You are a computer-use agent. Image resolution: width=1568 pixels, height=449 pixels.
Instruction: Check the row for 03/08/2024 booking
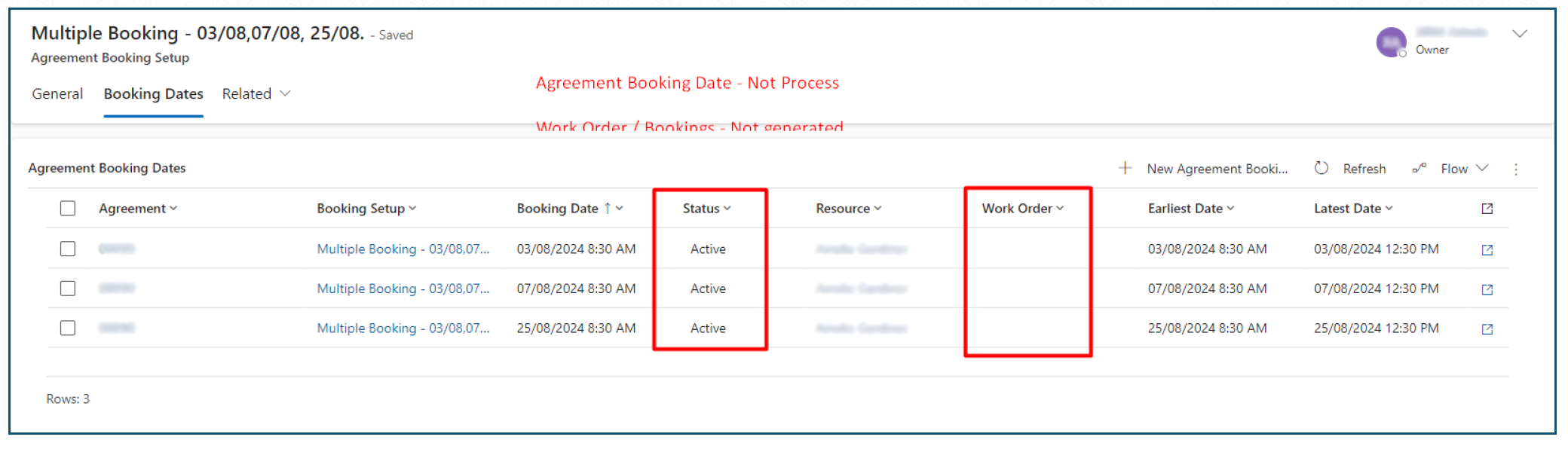68,249
